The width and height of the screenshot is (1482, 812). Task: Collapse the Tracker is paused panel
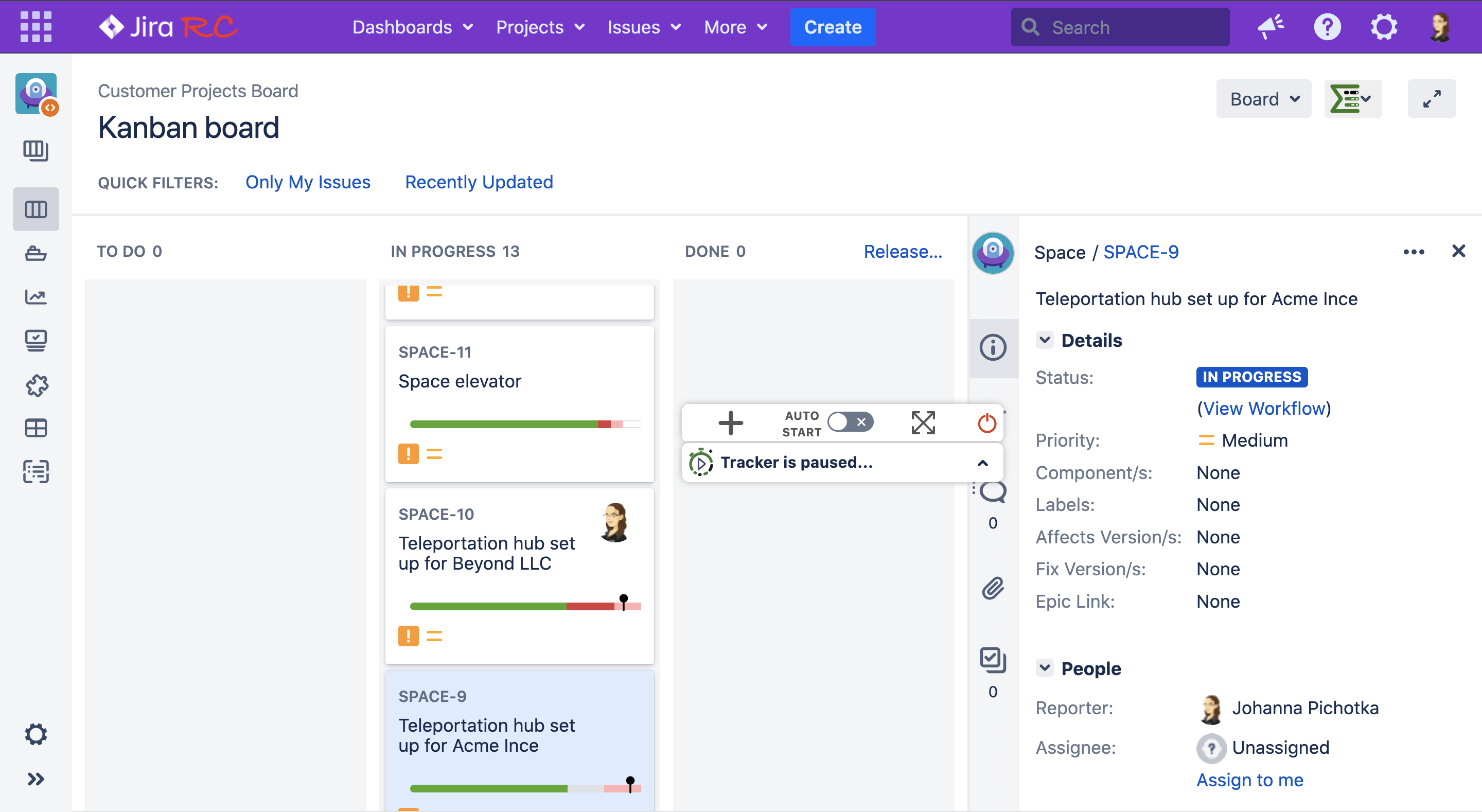(983, 463)
